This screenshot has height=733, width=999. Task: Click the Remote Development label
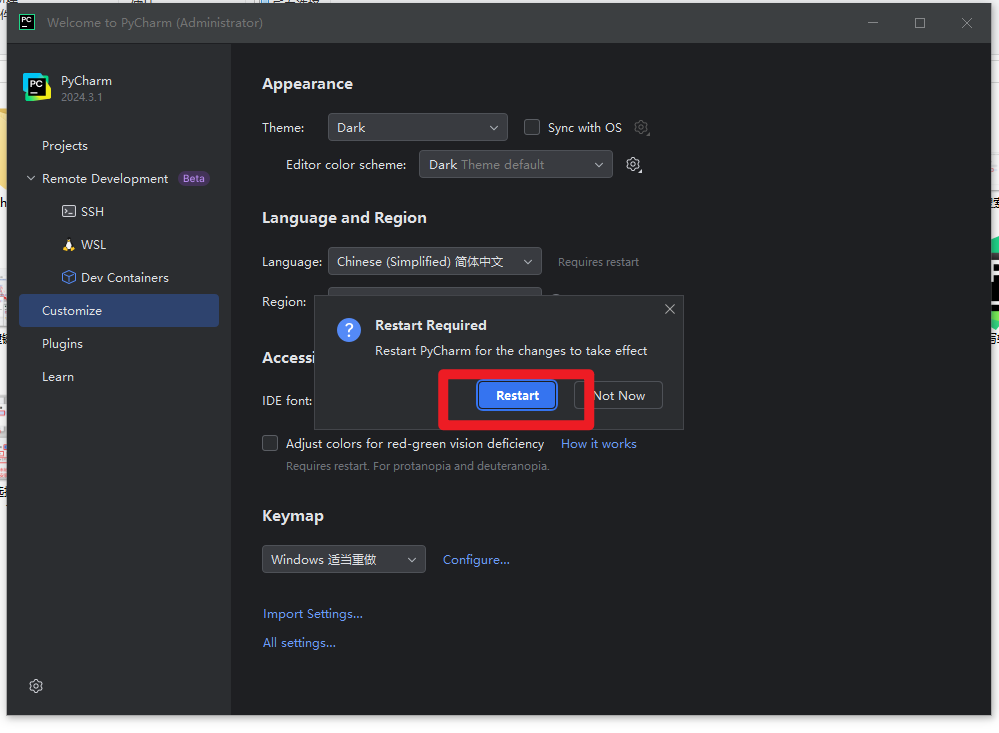pos(105,178)
